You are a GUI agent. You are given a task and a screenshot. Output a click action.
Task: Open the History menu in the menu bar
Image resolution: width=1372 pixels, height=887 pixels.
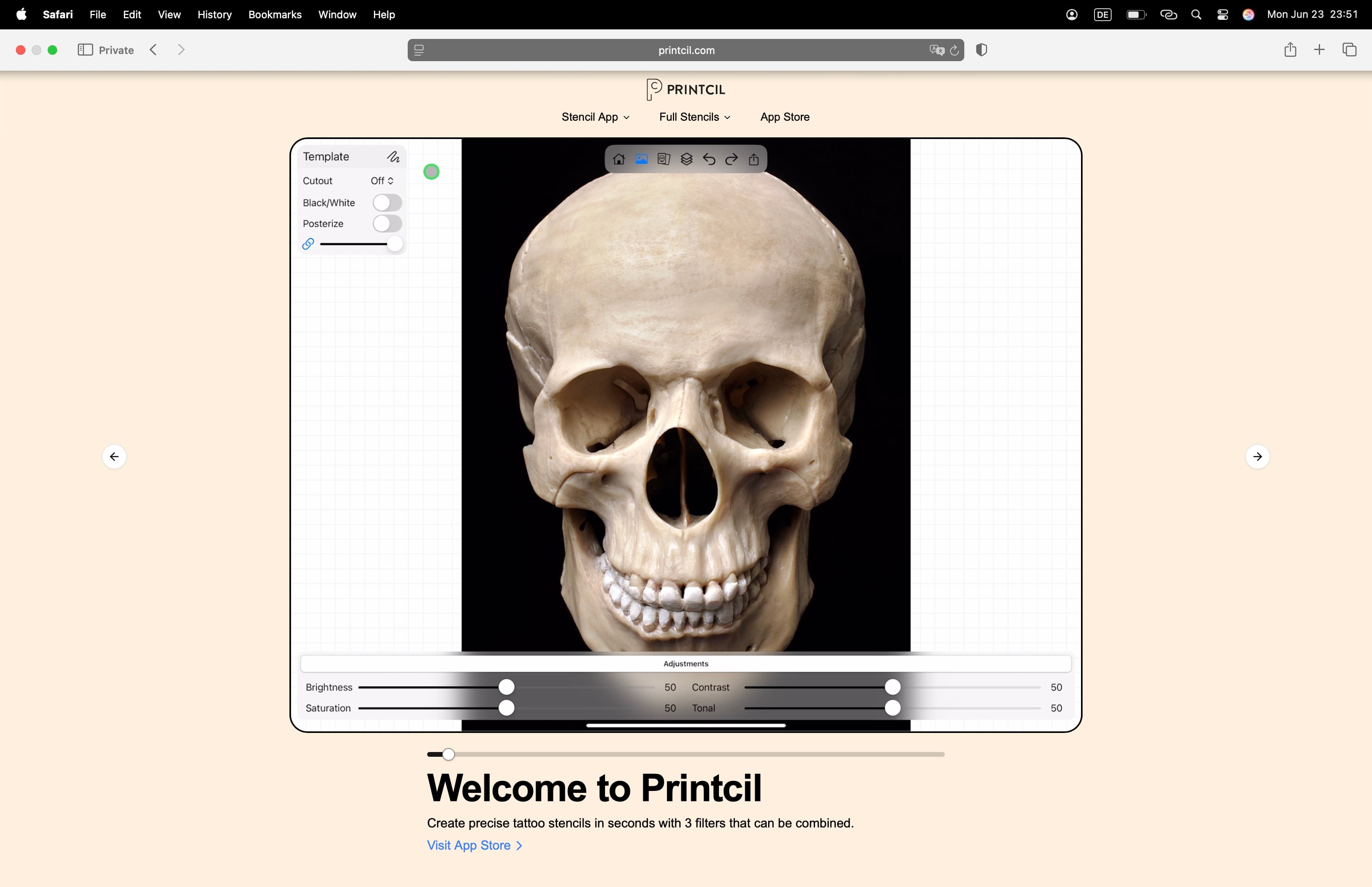point(214,14)
